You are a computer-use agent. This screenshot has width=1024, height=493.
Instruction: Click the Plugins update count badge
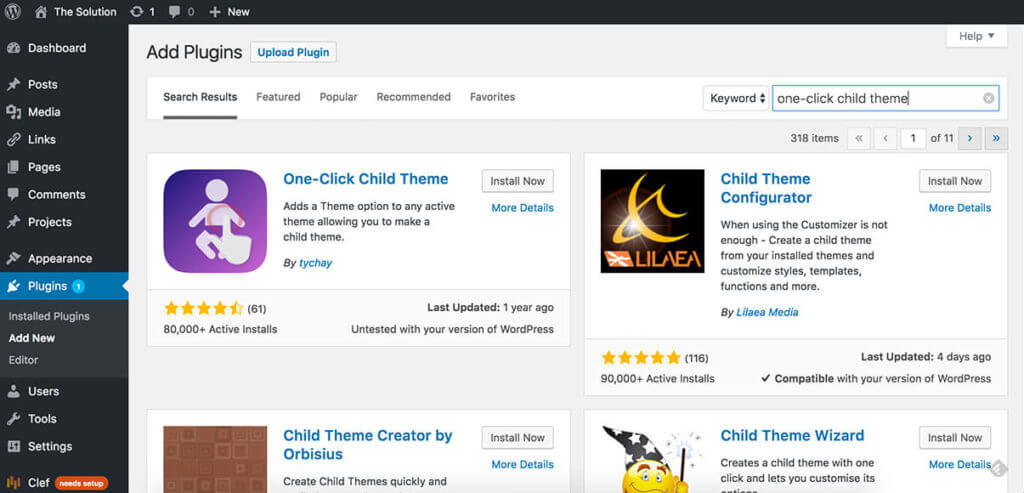pyautogui.click(x=78, y=286)
